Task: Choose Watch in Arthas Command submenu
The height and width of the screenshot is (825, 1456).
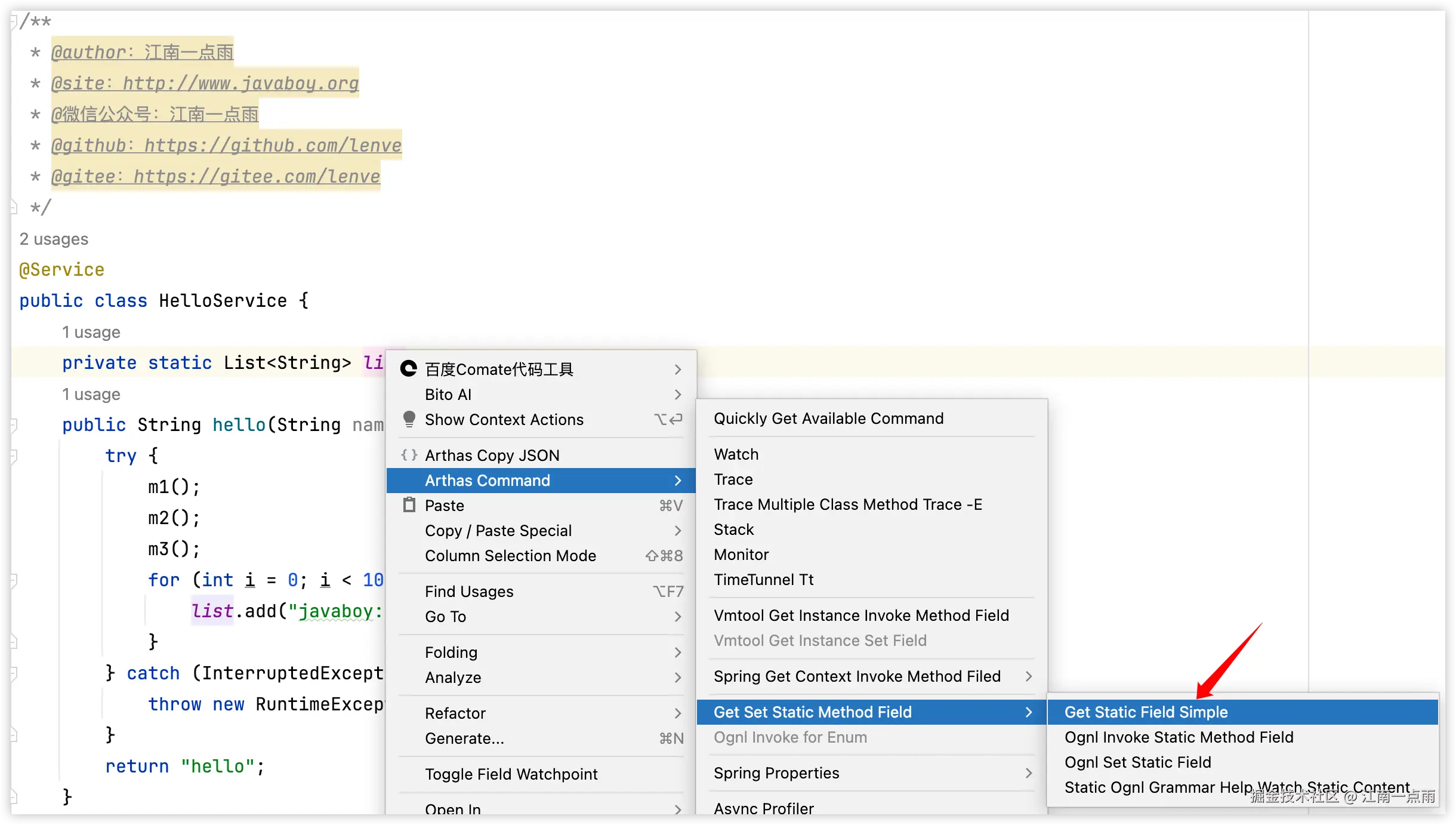Action: click(x=736, y=454)
